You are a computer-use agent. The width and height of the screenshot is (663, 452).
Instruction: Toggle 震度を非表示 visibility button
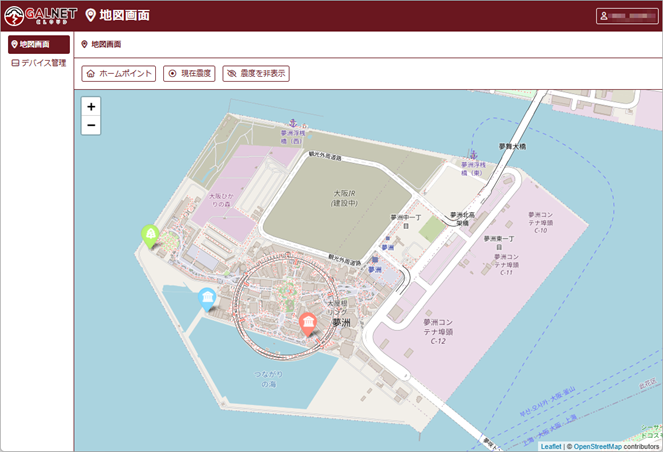pos(256,74)
